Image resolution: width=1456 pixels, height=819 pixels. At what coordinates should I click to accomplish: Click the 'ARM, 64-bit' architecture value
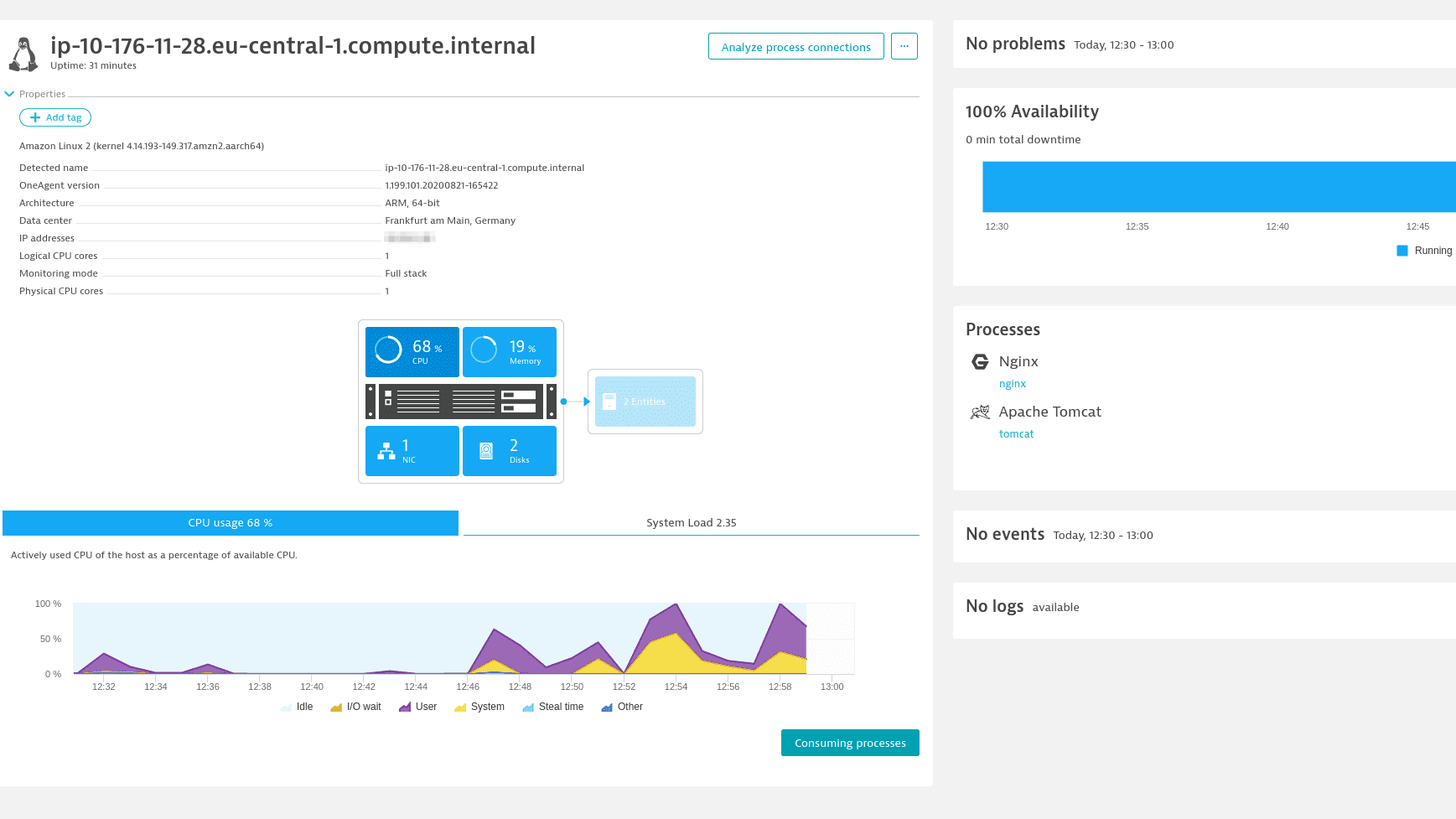click(x=412, y=203)
